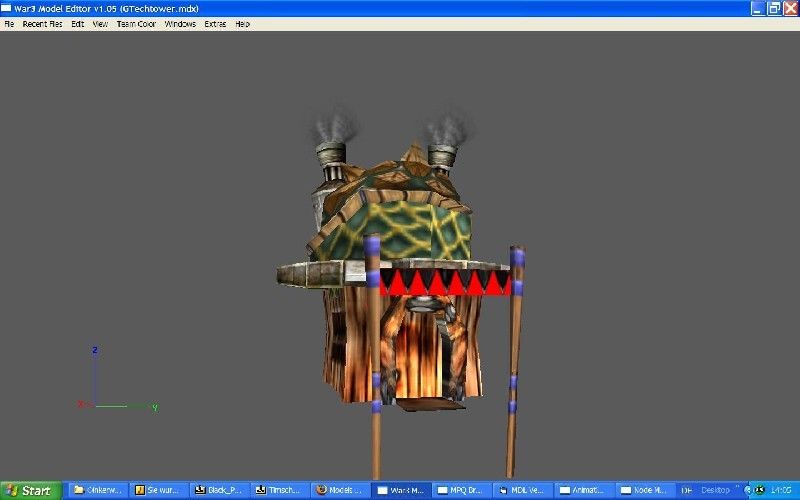Switch to the Animat... taskbar button
The image size is (800, 500).
click(x=584, y=490)
